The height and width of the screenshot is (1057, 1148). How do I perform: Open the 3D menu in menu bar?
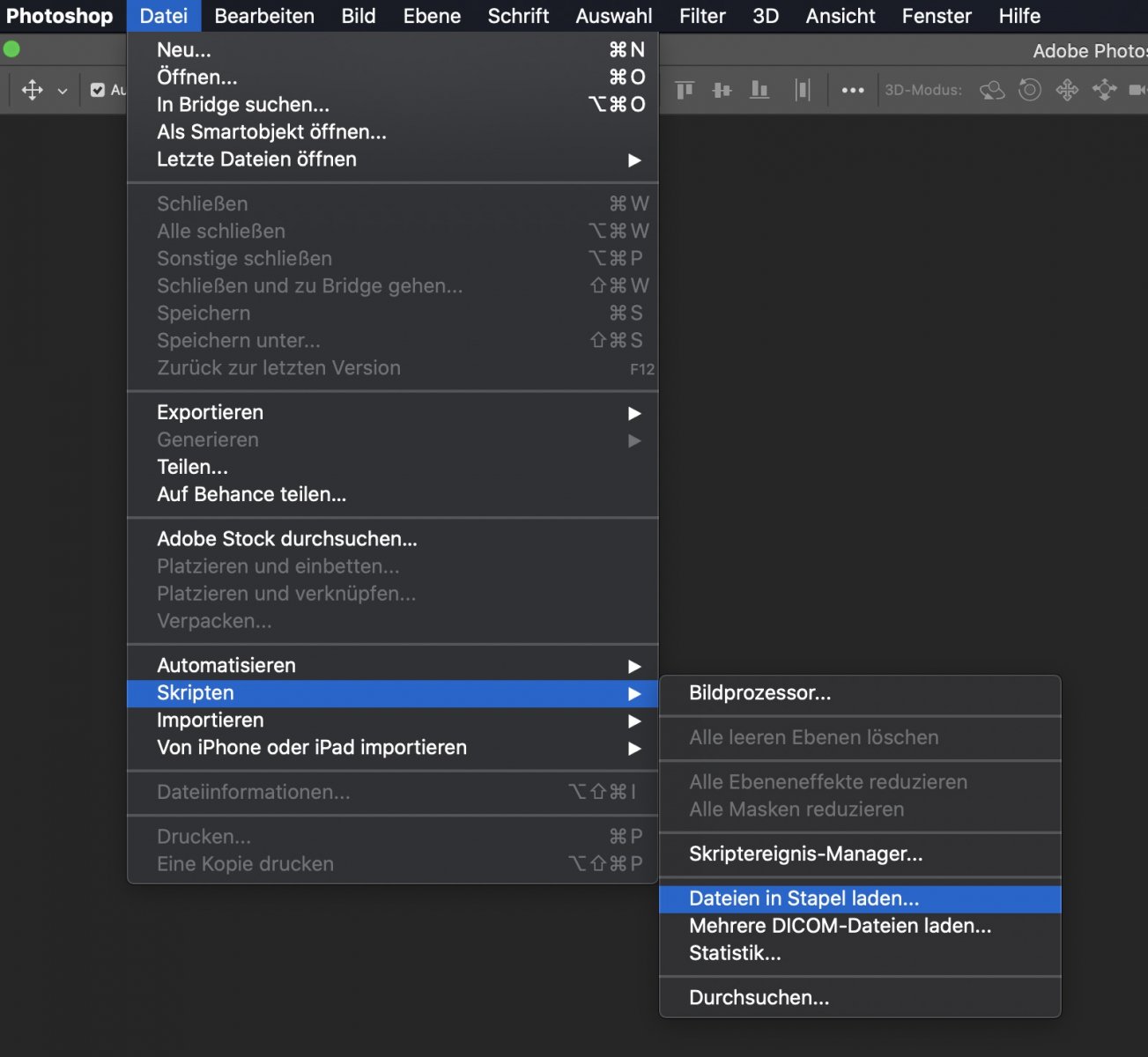pyautogui.click(x=766, y=16)
